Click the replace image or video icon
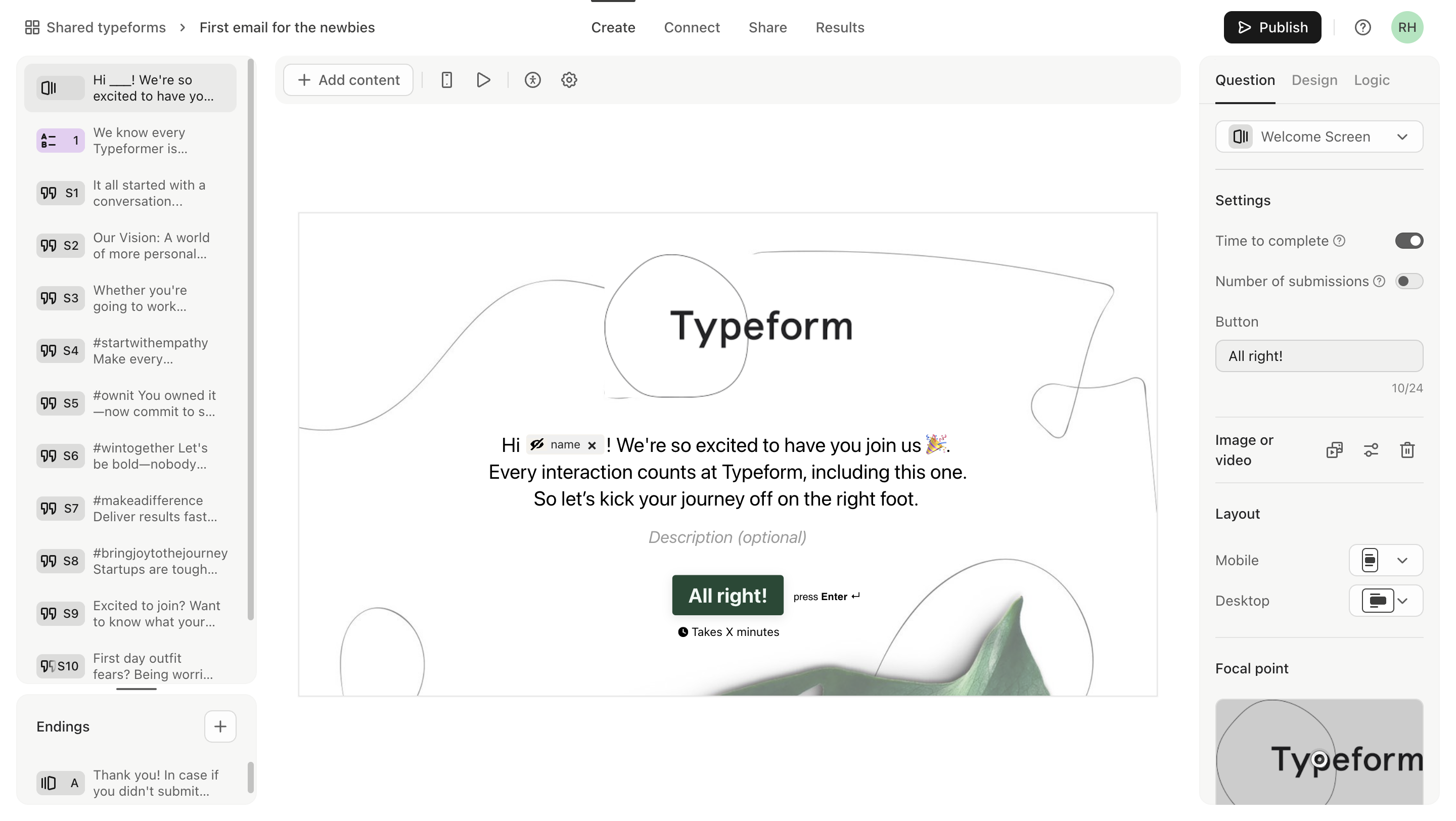The height and width of the screenshot is (821, 1456). (1335, 450)
